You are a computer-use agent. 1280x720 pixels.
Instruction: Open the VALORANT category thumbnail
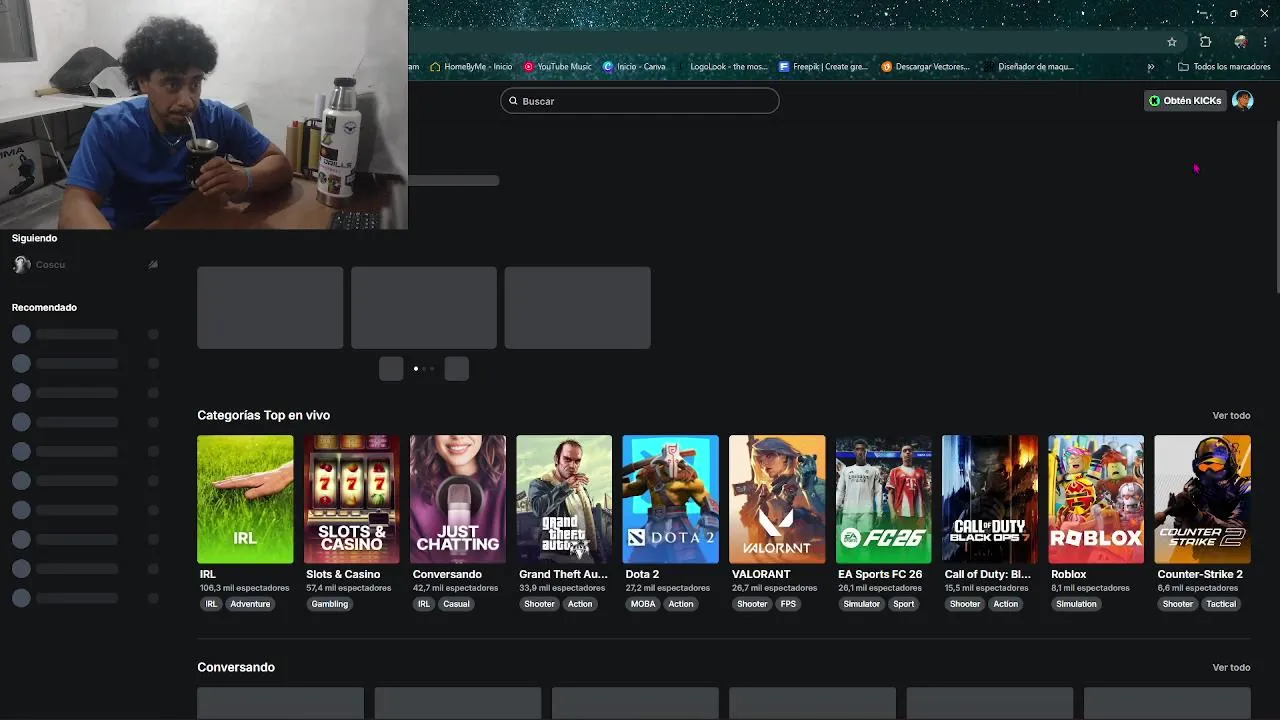coord(777,499)
